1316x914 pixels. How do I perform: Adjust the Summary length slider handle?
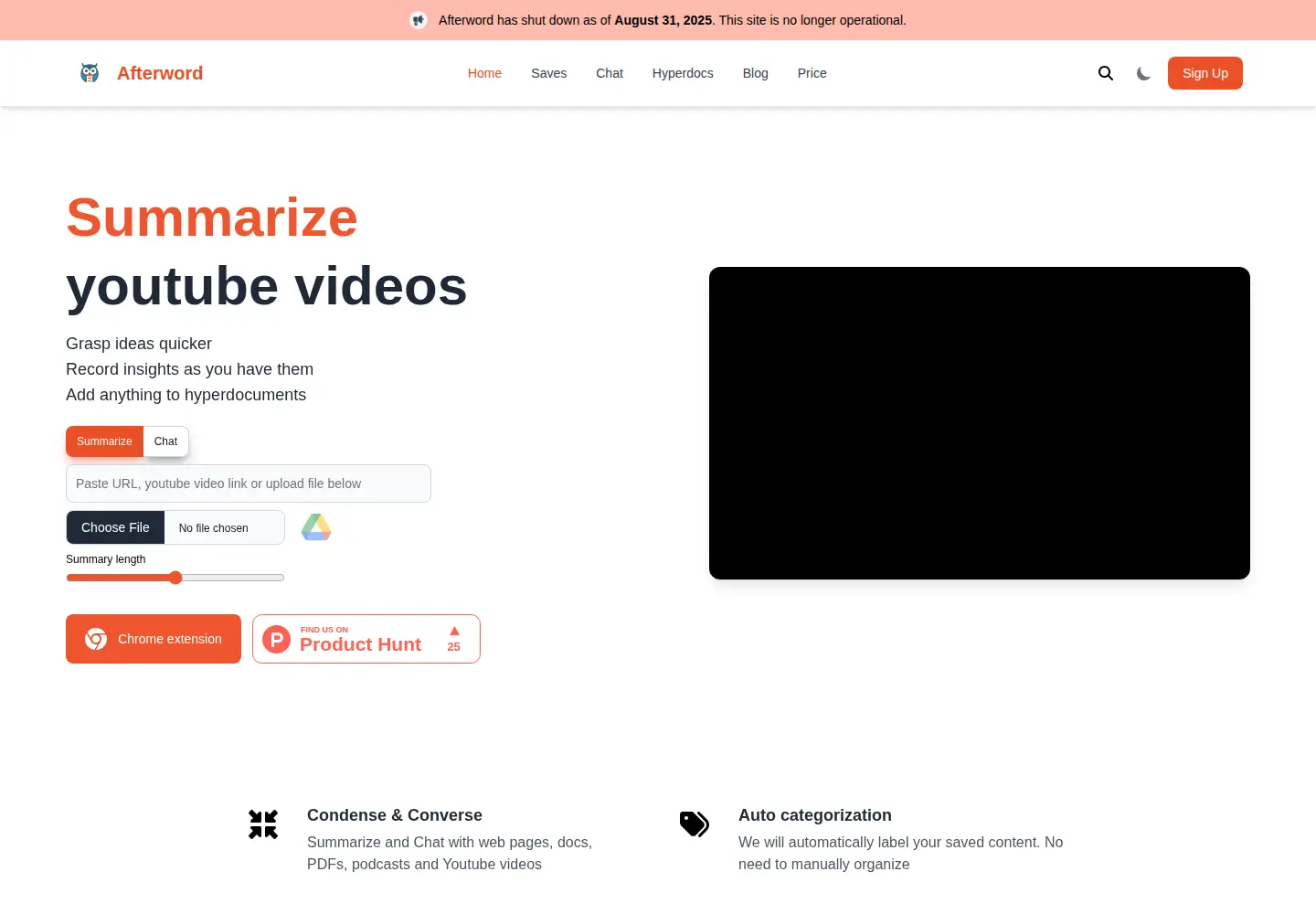(x=175, y=578)
